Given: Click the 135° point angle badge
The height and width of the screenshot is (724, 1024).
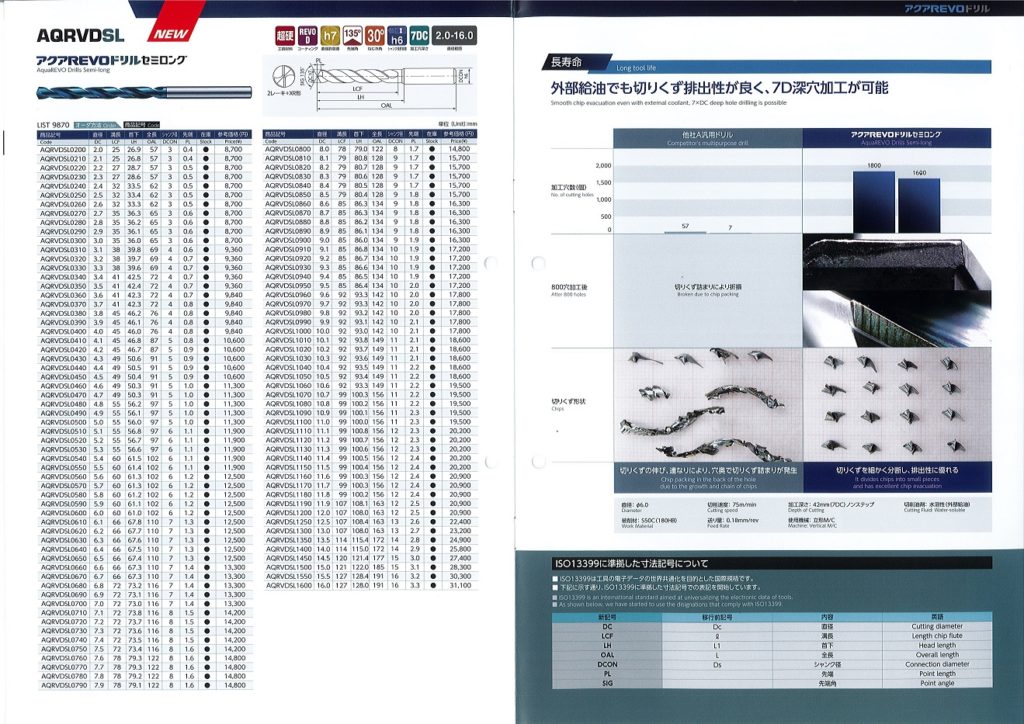Looking at the screenshot, I should 352,35.
